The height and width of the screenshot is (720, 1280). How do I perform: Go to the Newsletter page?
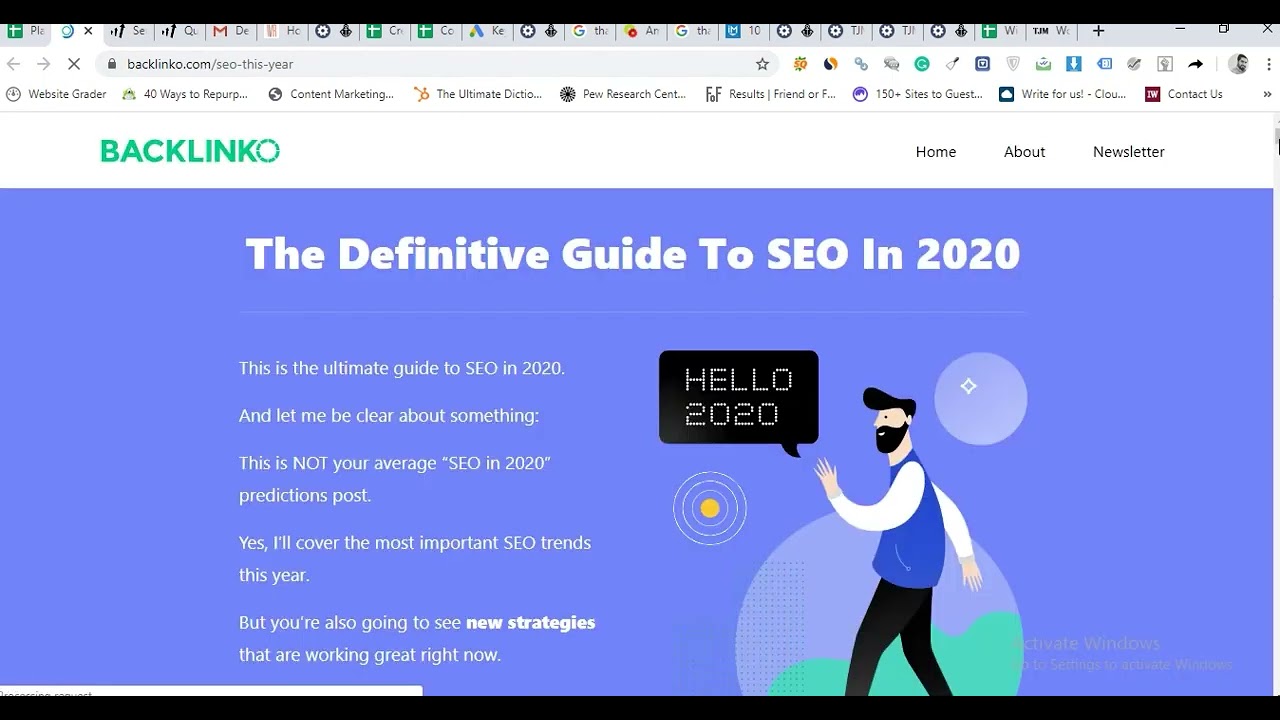(x=1128, y=152)
